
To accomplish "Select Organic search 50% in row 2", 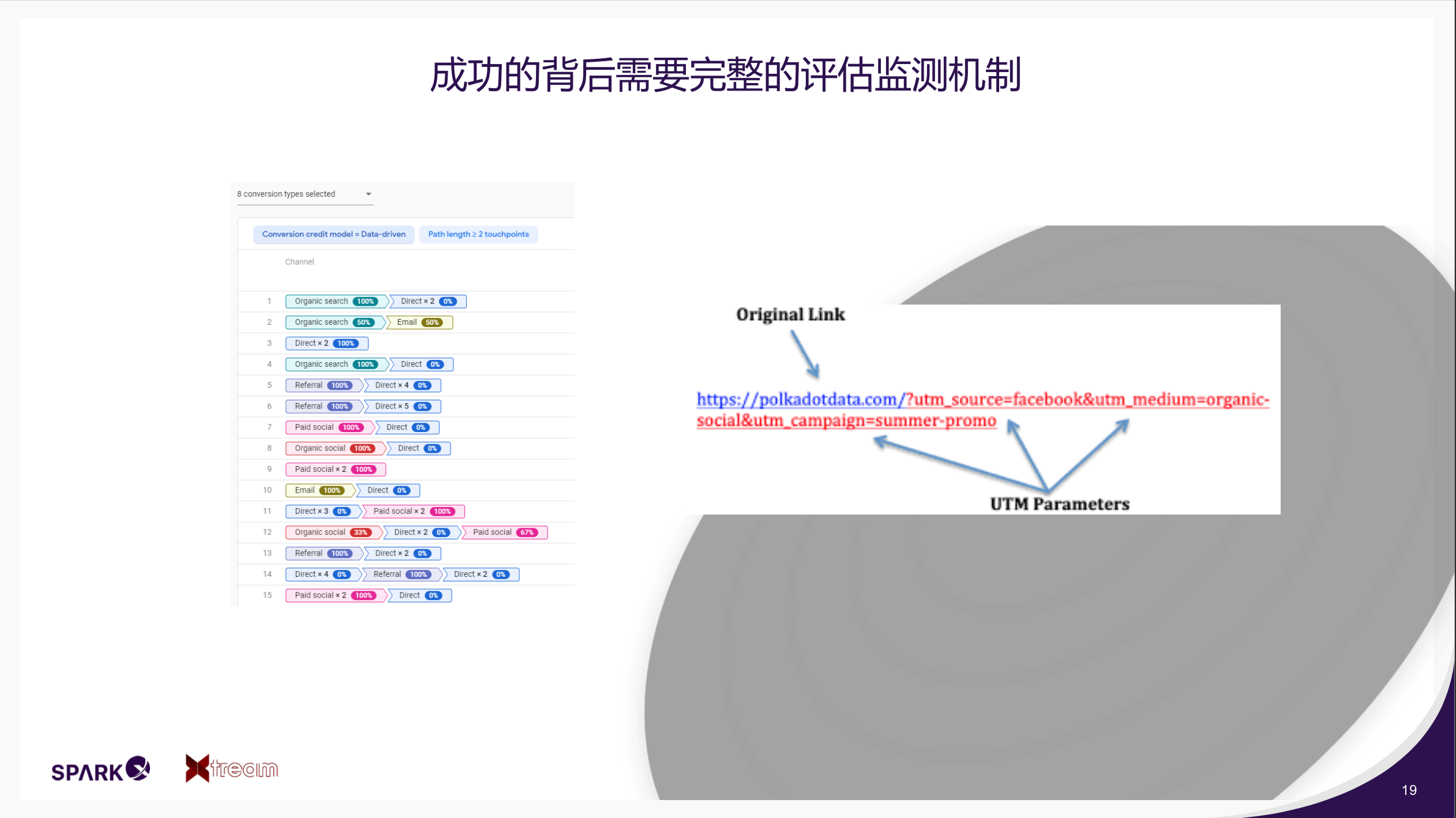I will click(x=335, y=322).
